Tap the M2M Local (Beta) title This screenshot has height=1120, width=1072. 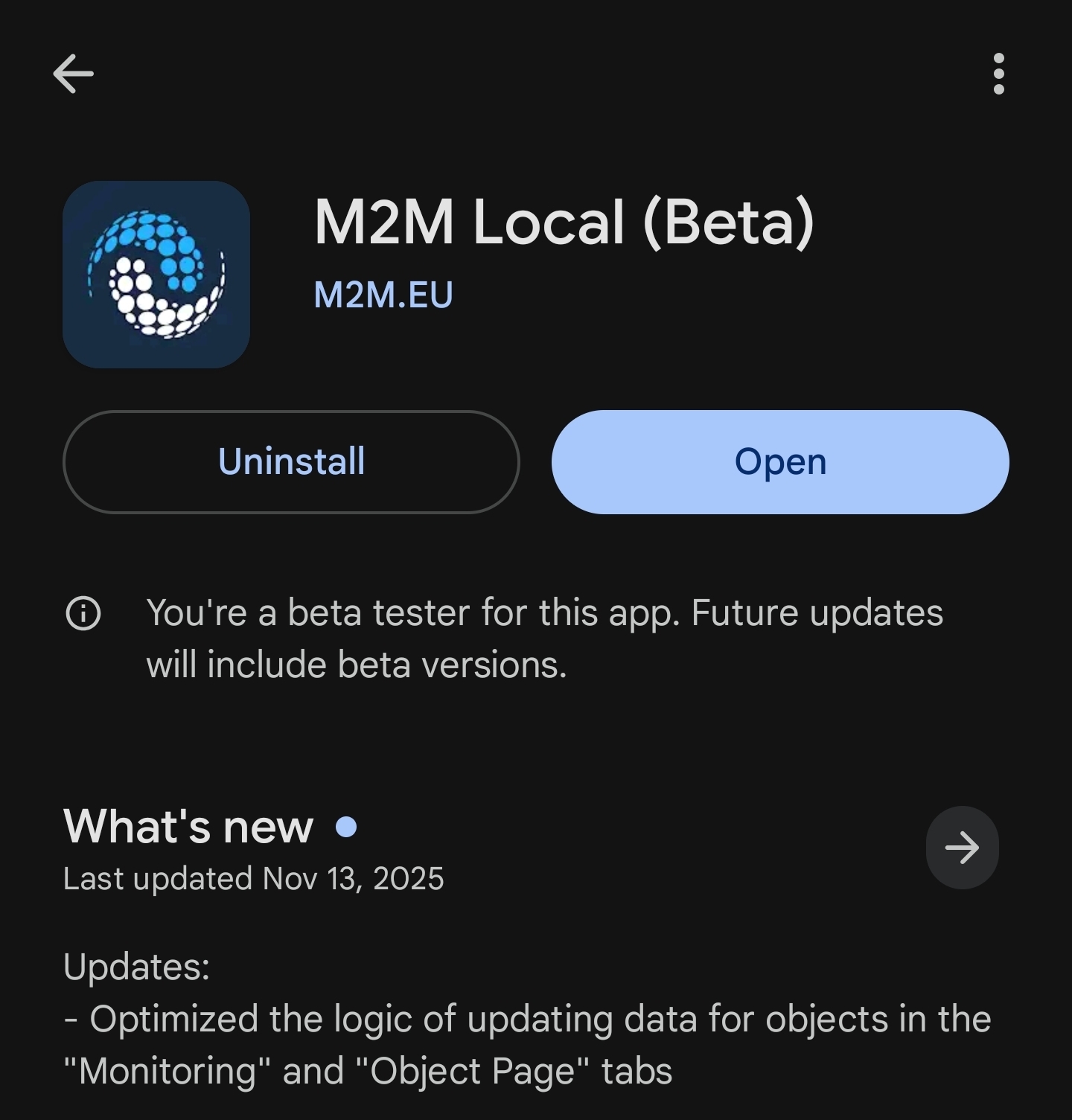point(564,222)
